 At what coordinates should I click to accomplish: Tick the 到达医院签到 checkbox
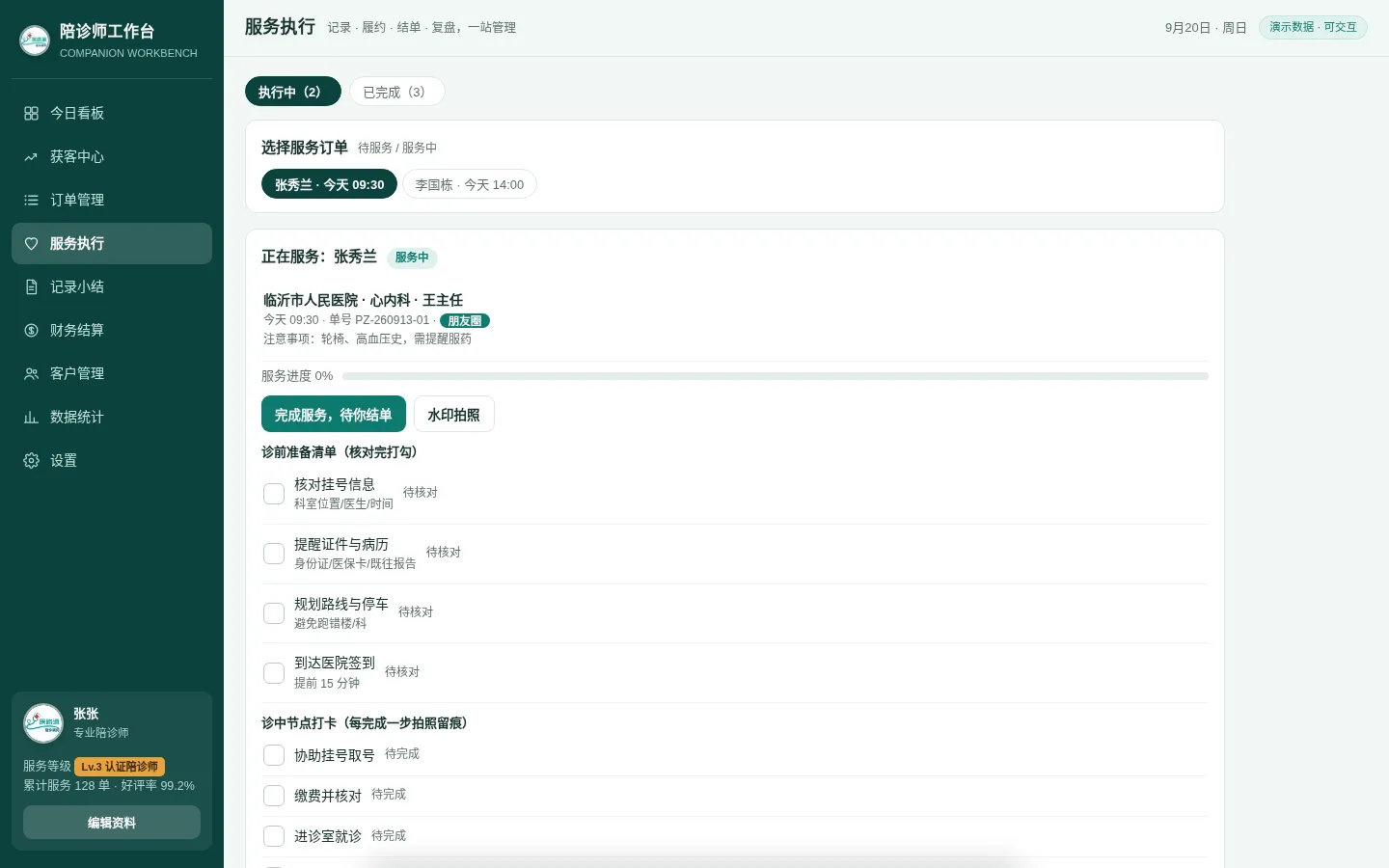tap(274, 672)
